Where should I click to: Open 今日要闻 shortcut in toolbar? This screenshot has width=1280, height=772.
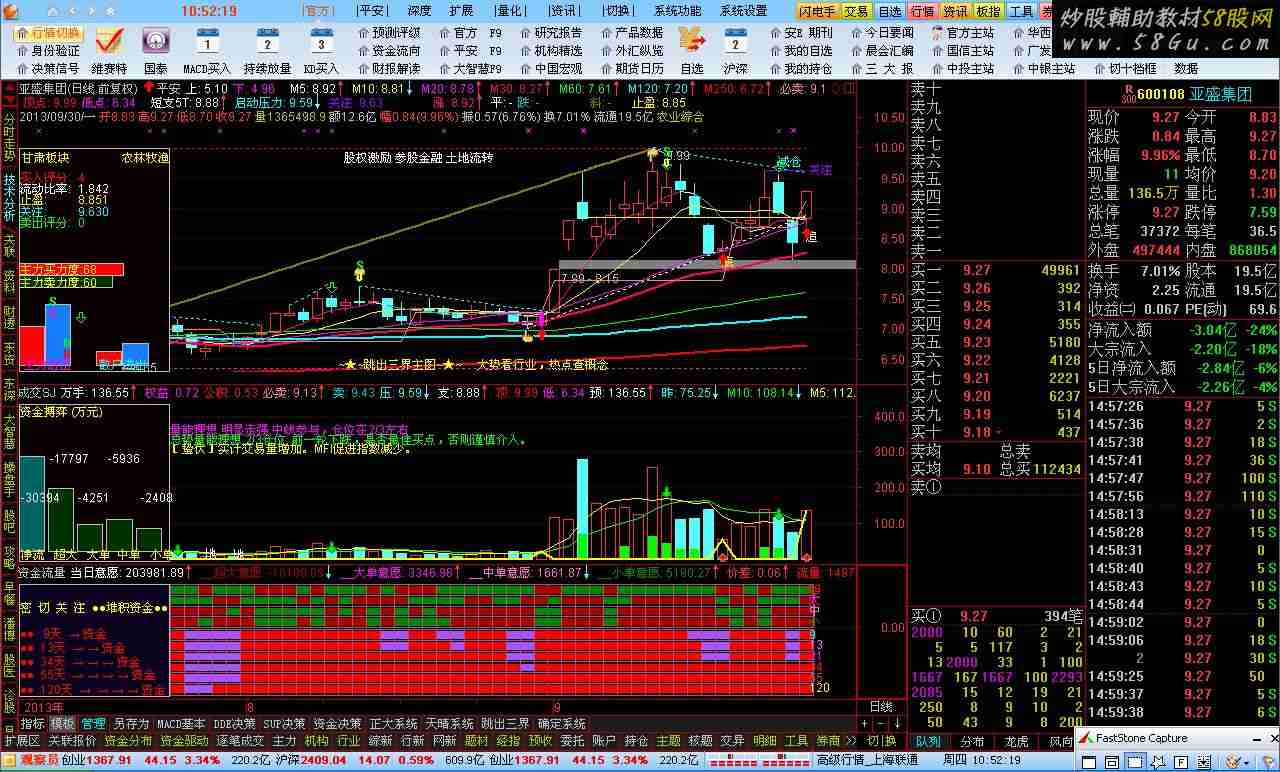[x=881, y=32]
